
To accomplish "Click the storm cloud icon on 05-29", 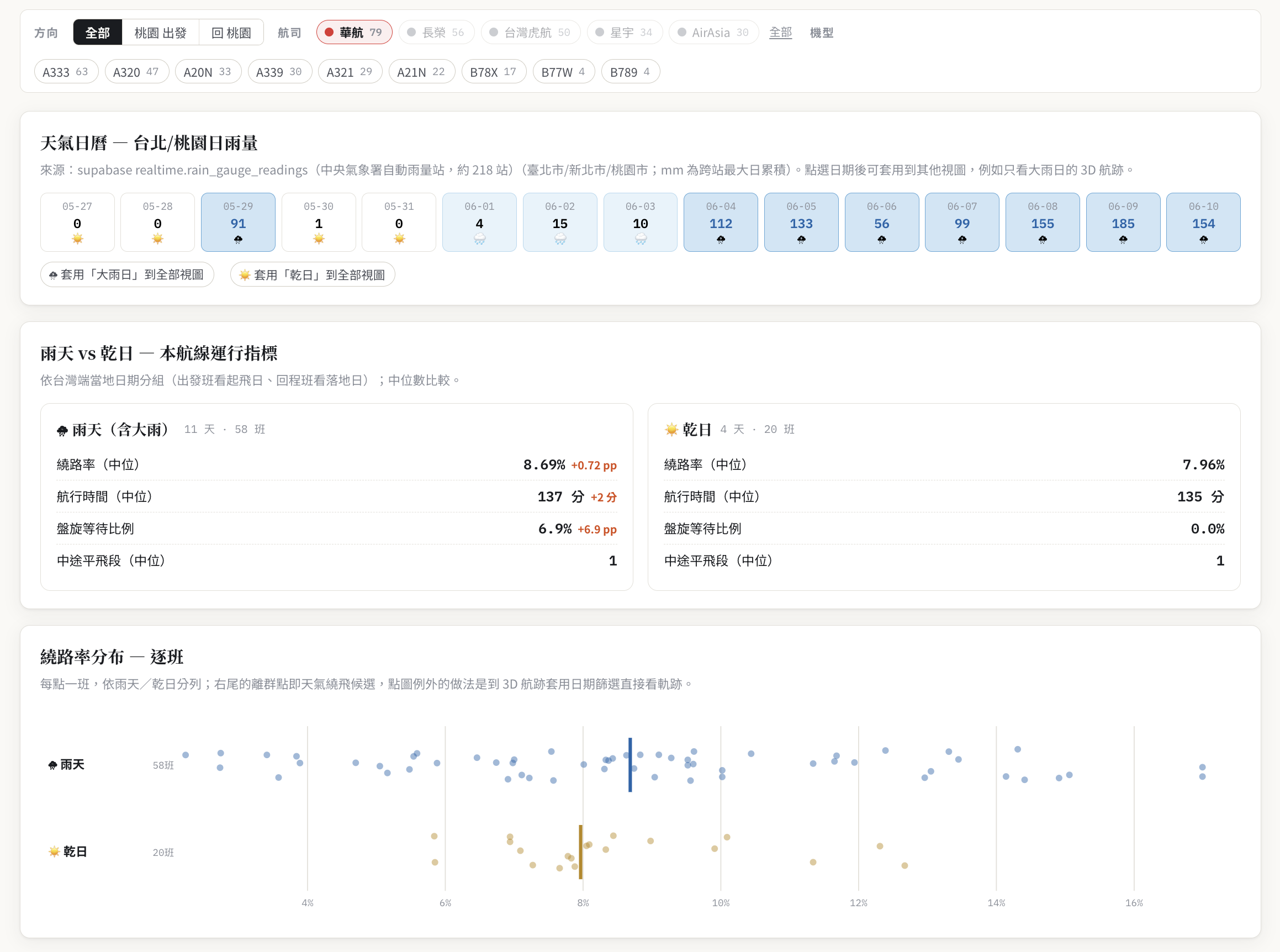I will 238,240.
